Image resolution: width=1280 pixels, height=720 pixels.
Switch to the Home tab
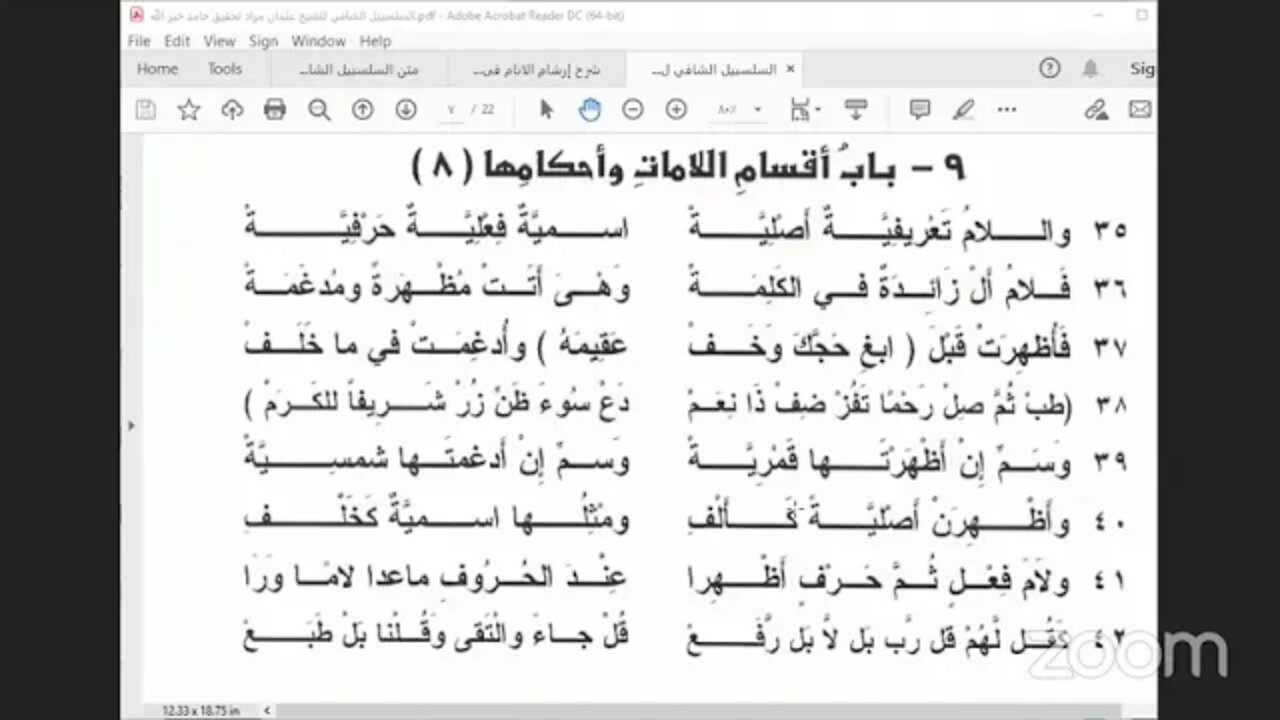[x=157, y=69]
